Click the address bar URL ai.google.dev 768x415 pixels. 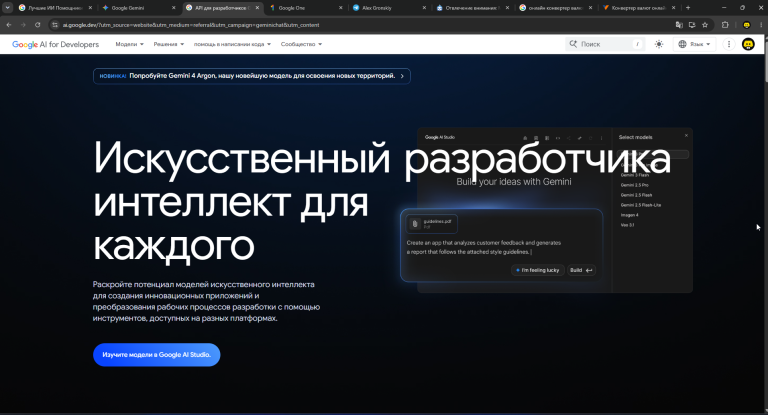coord(191,24)
